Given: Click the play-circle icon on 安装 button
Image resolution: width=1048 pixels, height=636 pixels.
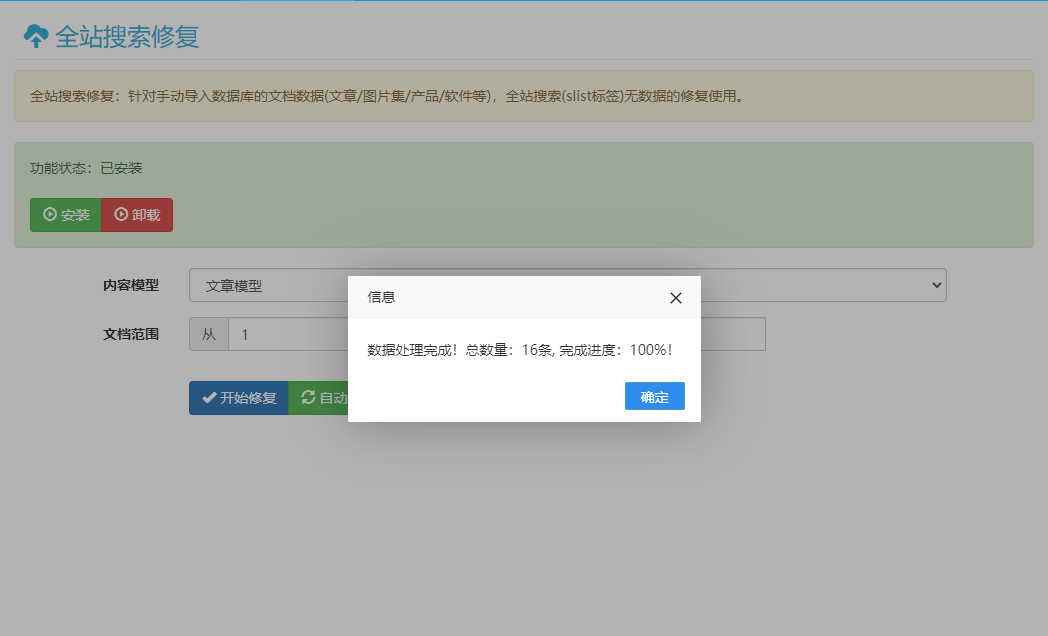Looking at the screenshot, I should (50, 215).
